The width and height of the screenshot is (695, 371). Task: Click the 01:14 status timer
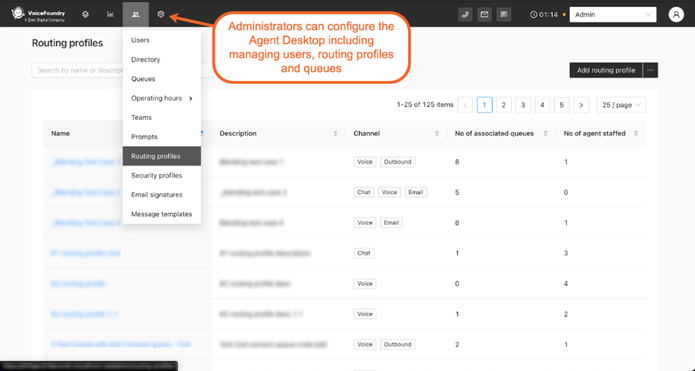pos(544,15)
